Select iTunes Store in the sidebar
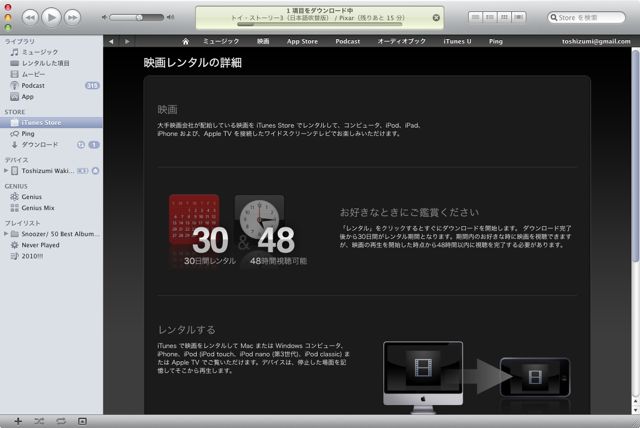Image resolution: width=640 pixels, height=428 pixels. point(51,122)
